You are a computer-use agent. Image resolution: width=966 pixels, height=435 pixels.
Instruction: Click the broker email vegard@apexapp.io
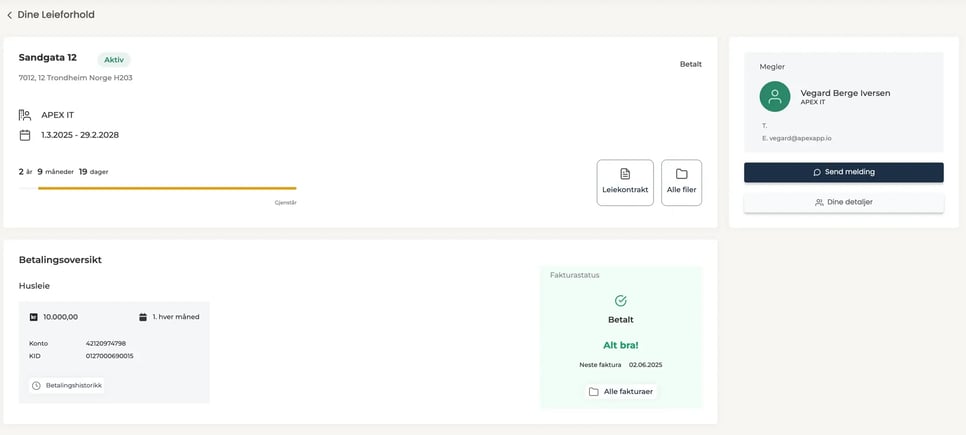click(x=800, y=138)
